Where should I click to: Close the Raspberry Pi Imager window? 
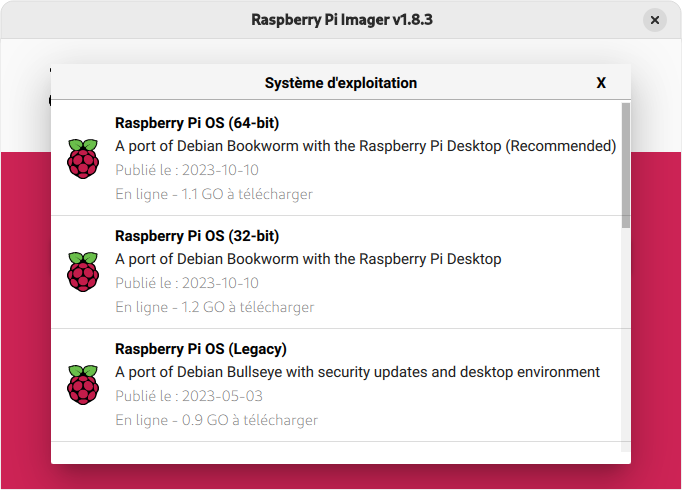(x=655, y=20)
